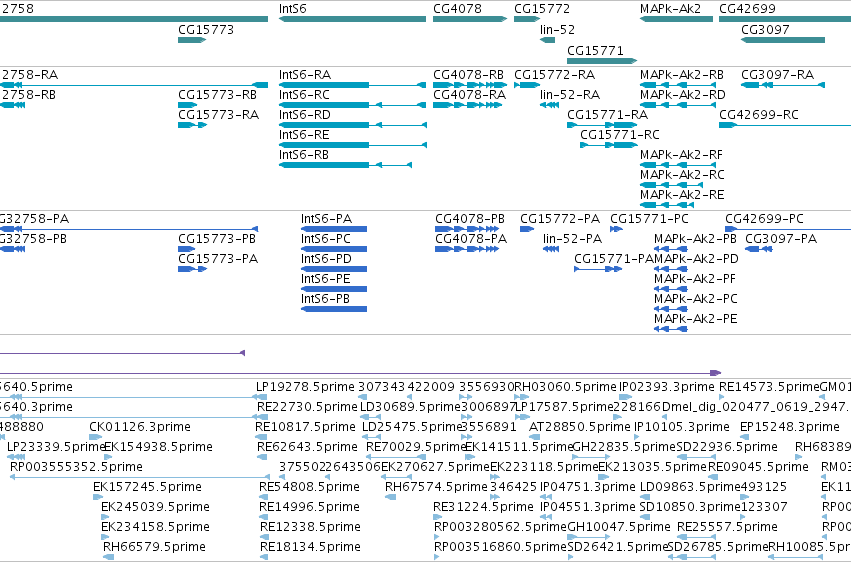Select the CG4078-PB protein label

470,219
